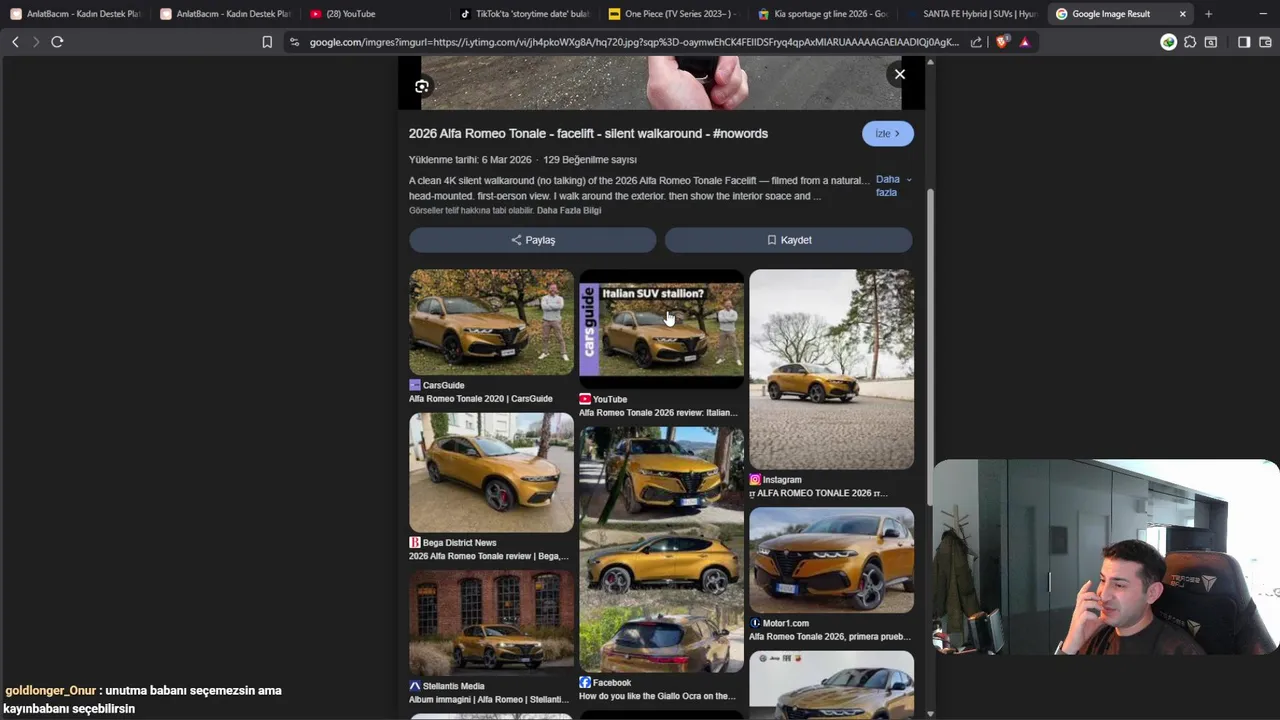
Task: Toggle the browser sidebar panel icon
Action: click(1244, 42)
